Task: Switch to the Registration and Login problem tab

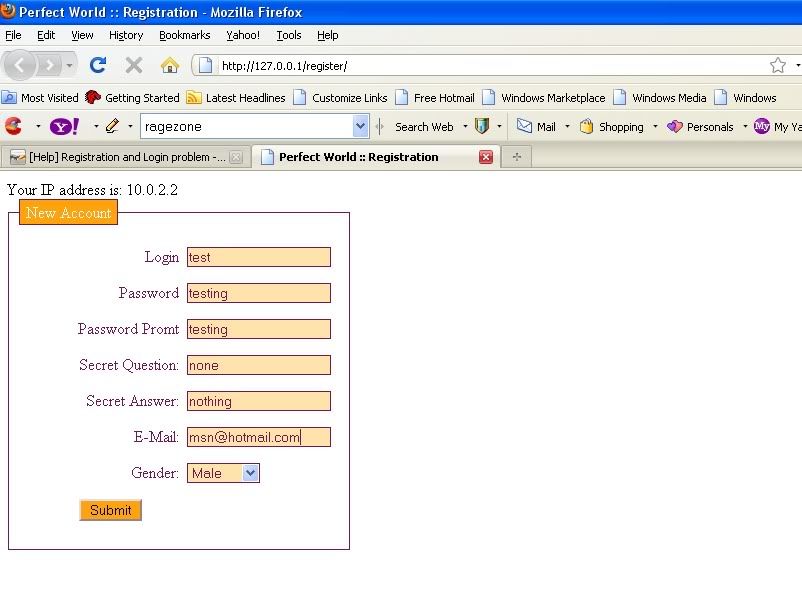Action: tap(115, 157)
